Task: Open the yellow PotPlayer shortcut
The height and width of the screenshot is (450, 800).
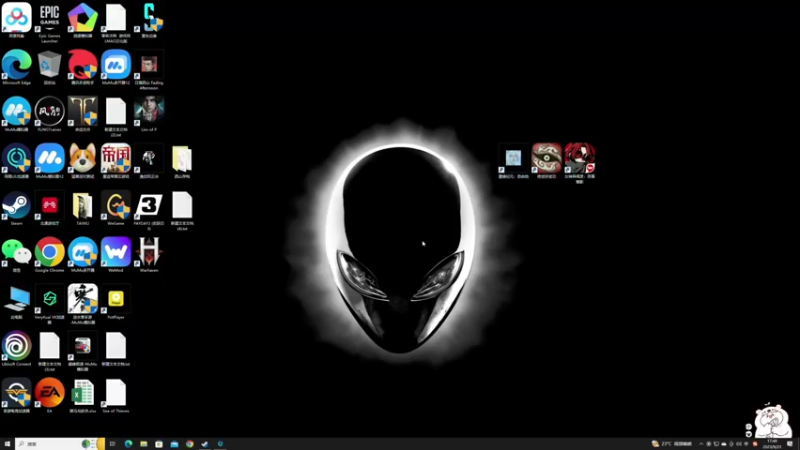Action: click(x=116, y=302)
